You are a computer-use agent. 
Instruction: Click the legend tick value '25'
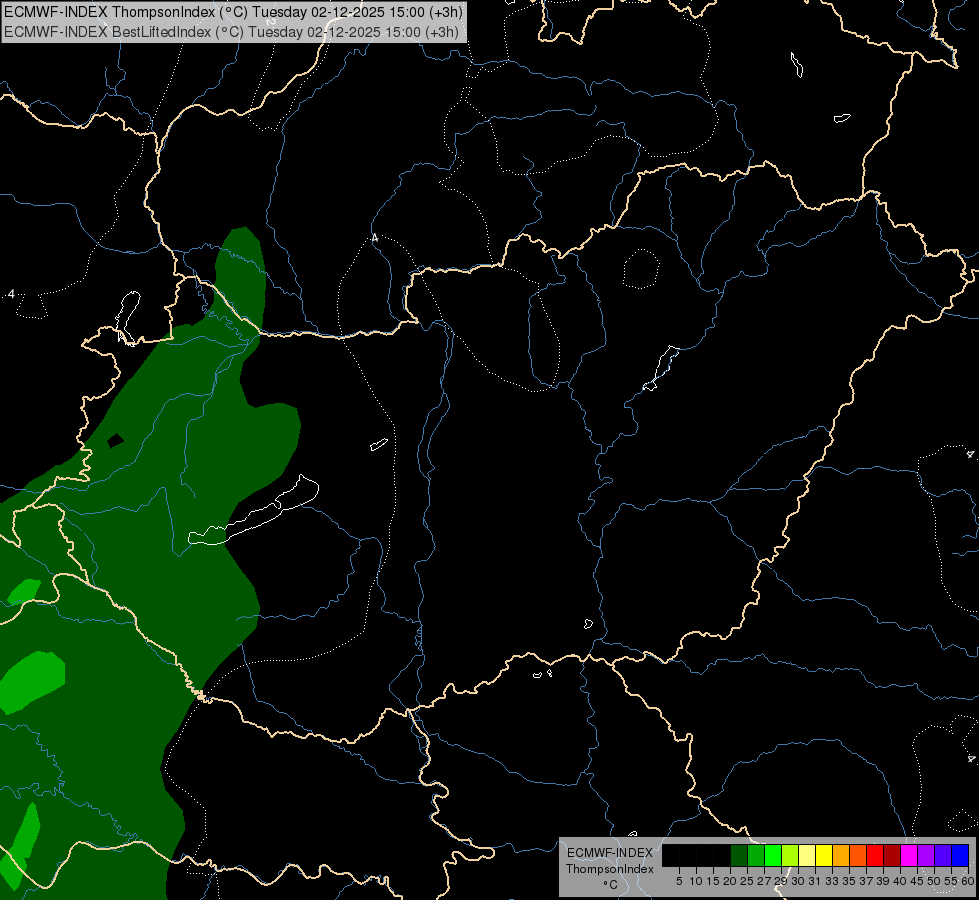pos(747,881)
